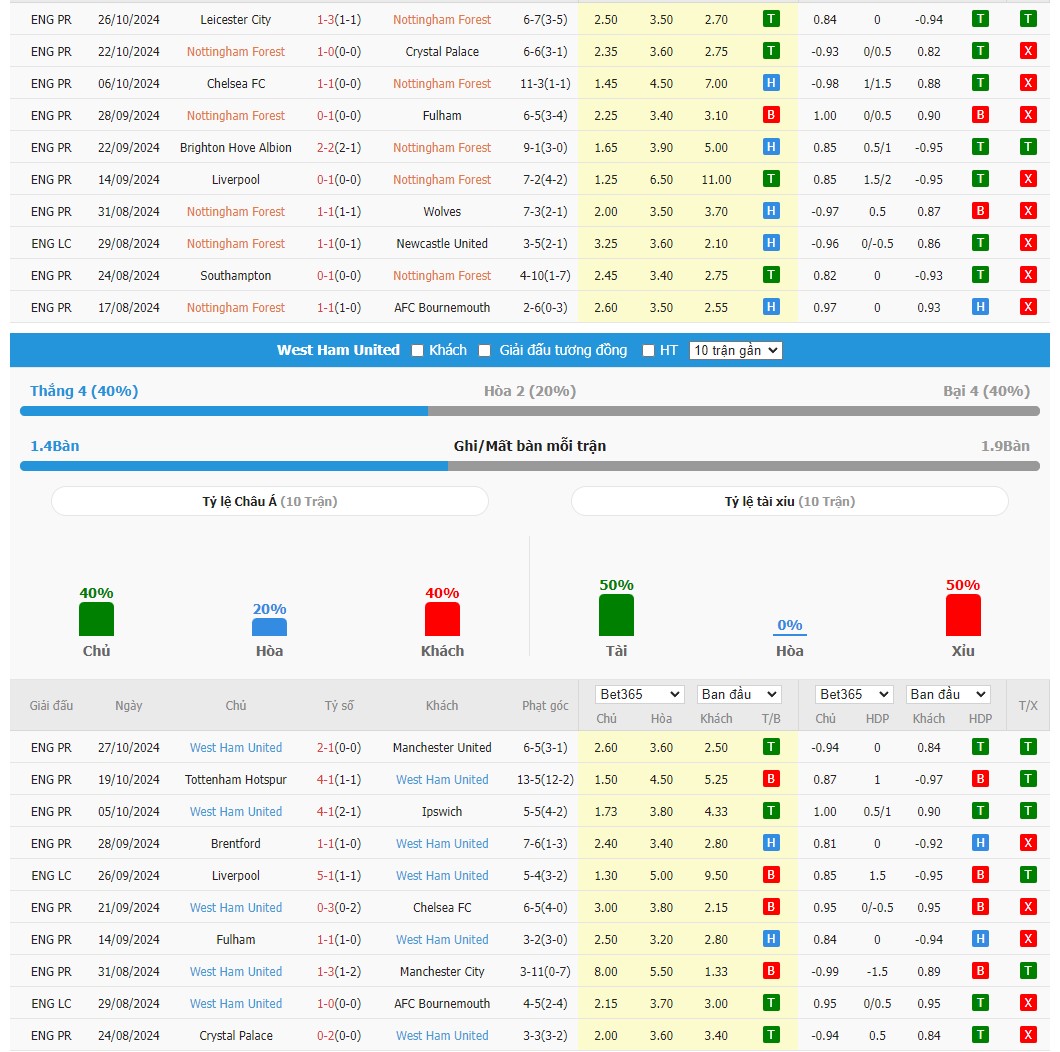Viewport: 1060px width, 1052px height.
Task: Click Nottingham Forest in the Wolves row
Action: [x=235, y=212]
